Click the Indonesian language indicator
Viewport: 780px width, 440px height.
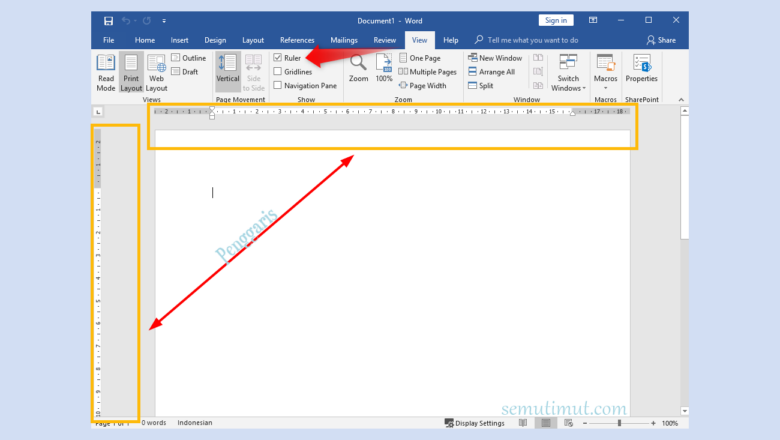coord(195,423)
